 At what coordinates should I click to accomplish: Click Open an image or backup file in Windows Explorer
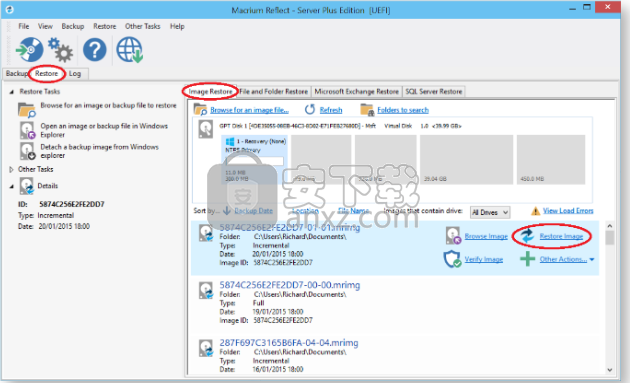[104, 130]
